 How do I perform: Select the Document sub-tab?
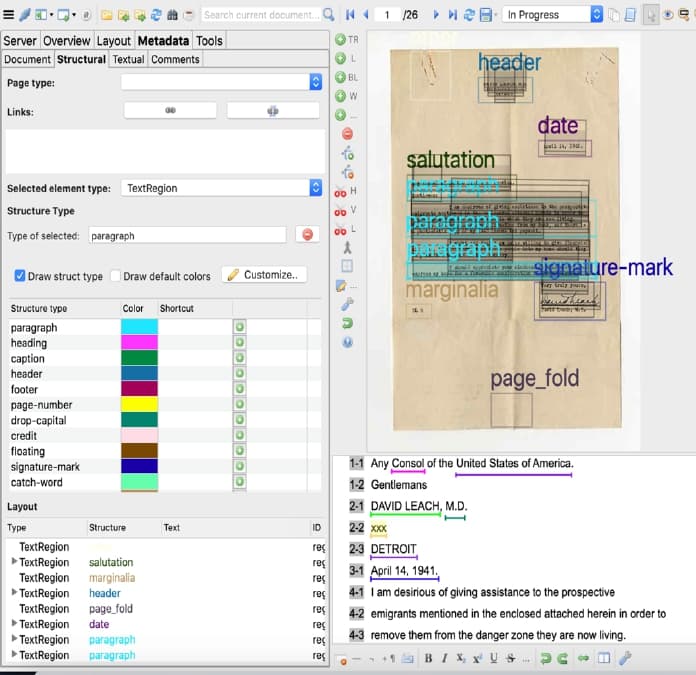(28, 59)
